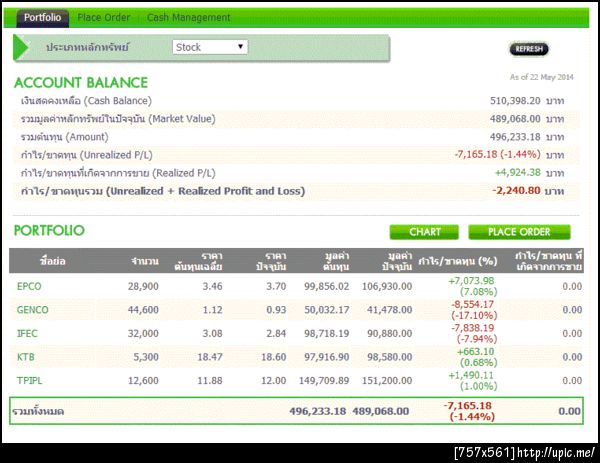This screenshot has width=600, height=463.
Task: Select TPIPL cost value 149,709.89
Action: coord(324,381)
